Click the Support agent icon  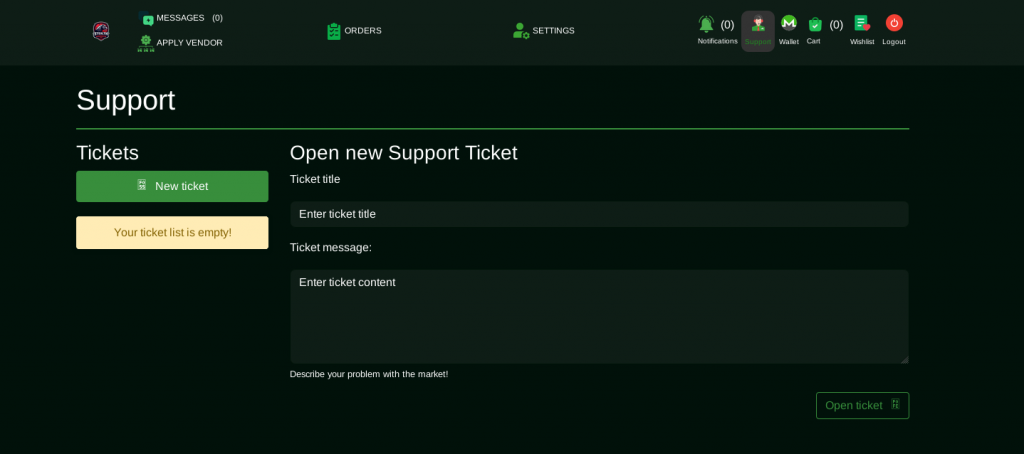click(x=758, y=23)
